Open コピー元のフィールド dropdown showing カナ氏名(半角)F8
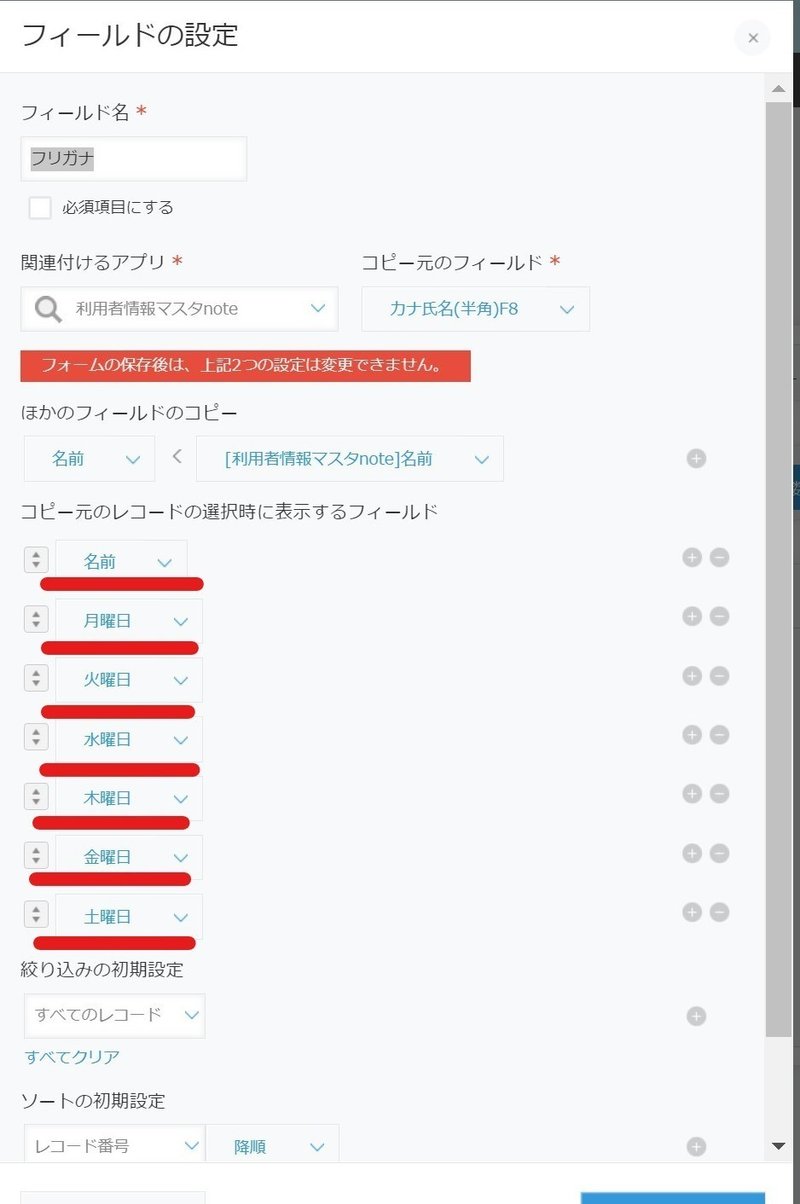This screenshot has height=1204, width=800. 475,309
